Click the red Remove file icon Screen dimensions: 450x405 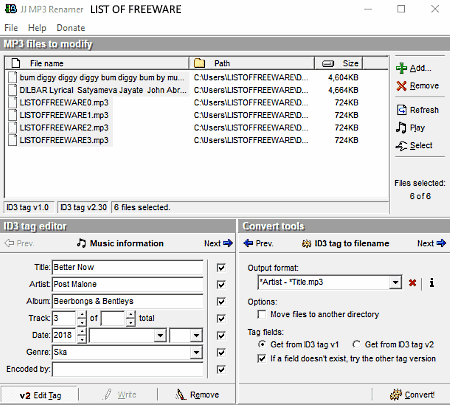(401, 86)
